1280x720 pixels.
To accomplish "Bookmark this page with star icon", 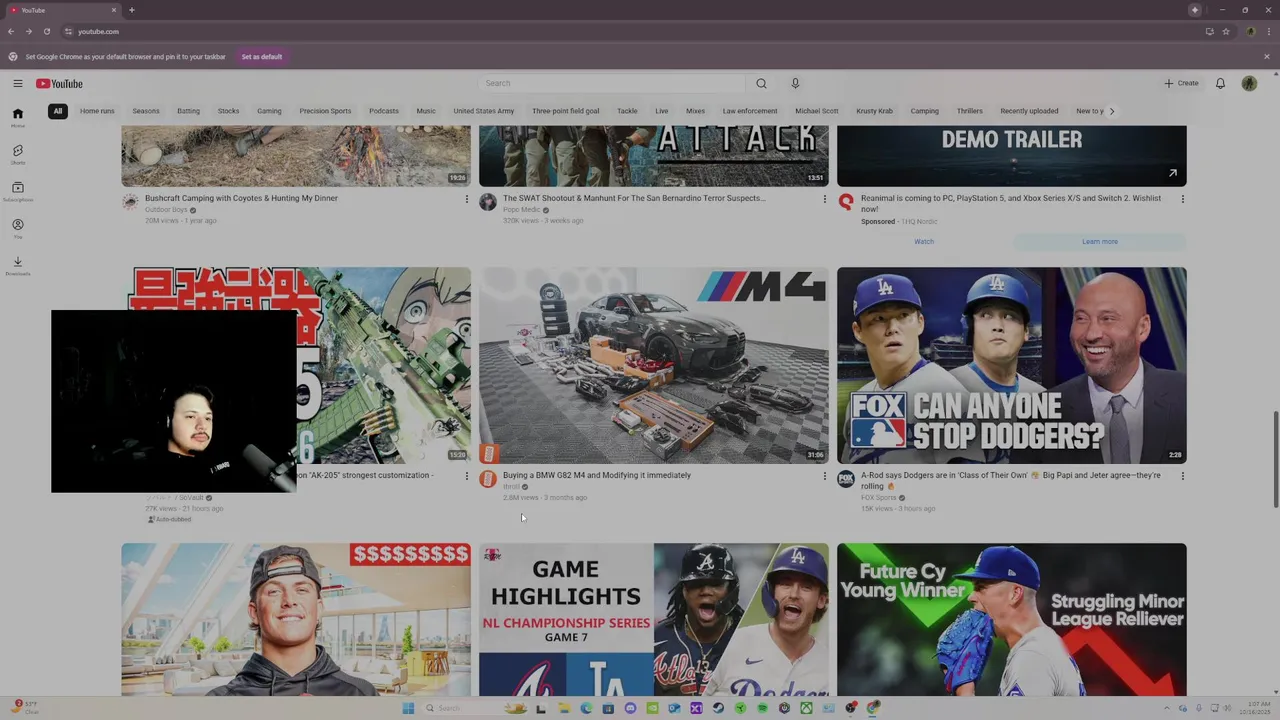I will [x=1226, y=31].
